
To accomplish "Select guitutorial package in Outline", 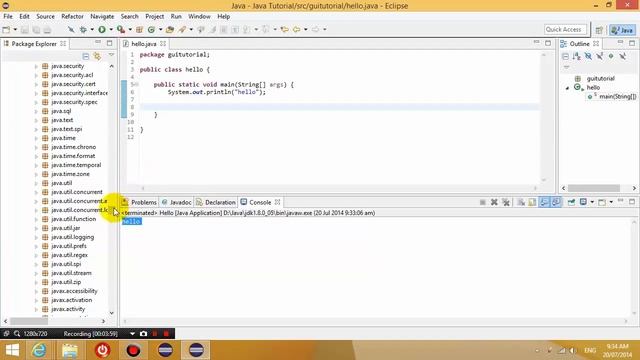I will click(x=600, y=78).
